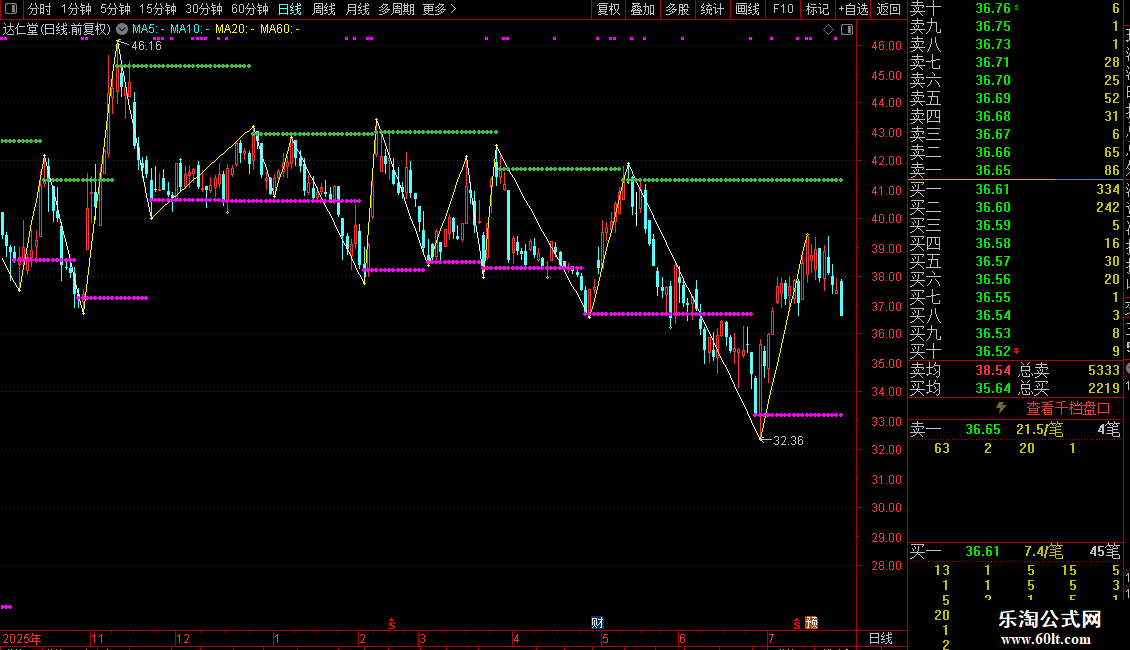Add stock via +自选 button
Image resolution: width=1130 pixels, height=650 pixels.
coord(853,9)
